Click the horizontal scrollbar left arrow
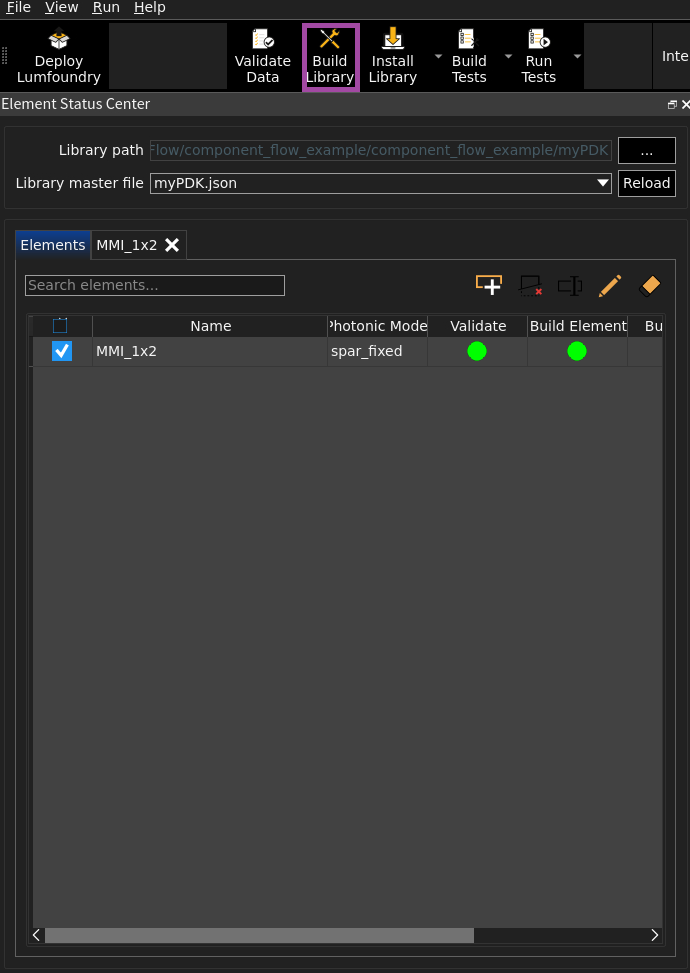The image size is (690, 973). (37, 935)
